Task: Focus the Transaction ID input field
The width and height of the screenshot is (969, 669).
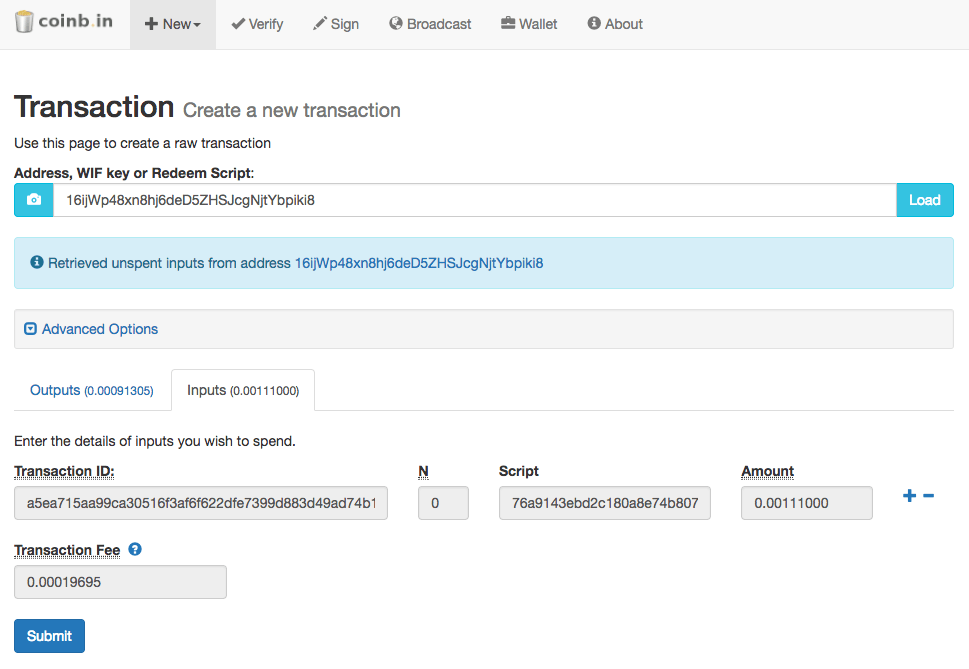Action: point(201,503)
